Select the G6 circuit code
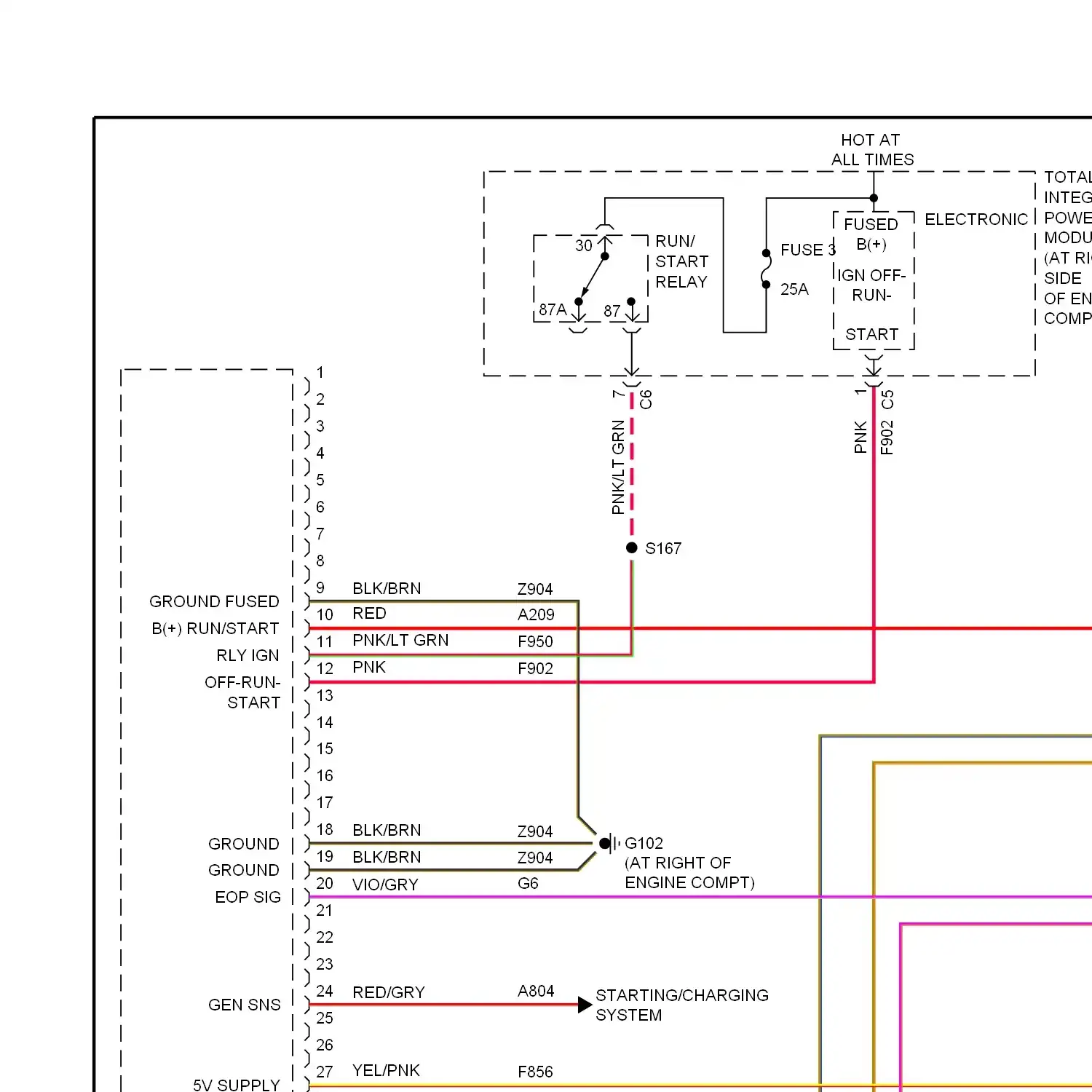The width and height of the screenshot is (1092, 1092). coord(528,883)
